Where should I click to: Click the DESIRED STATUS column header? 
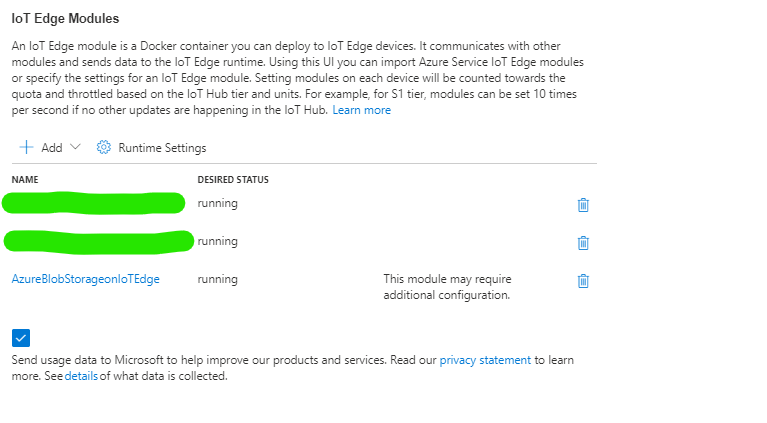233,180
